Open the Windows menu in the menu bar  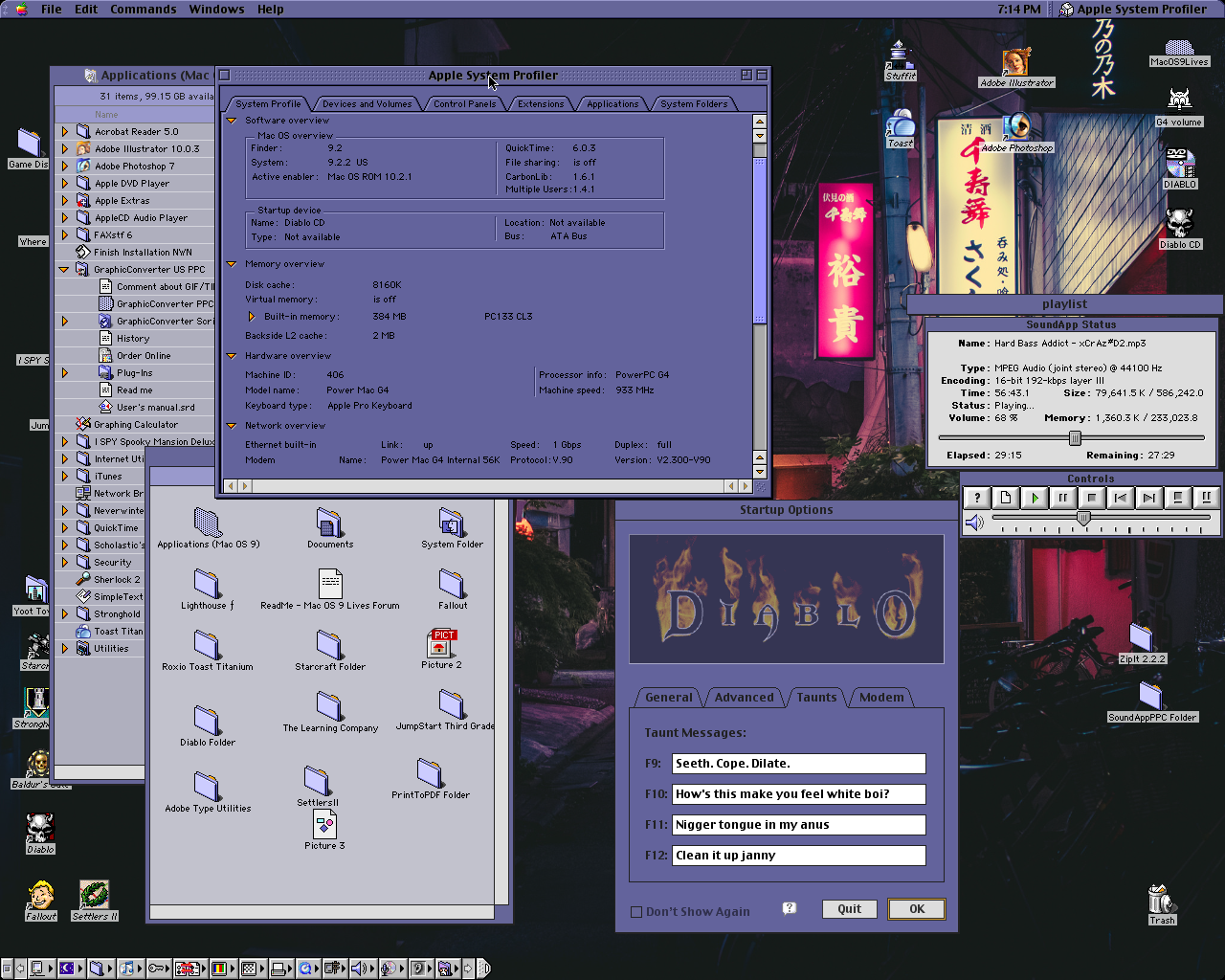[216, 9]
